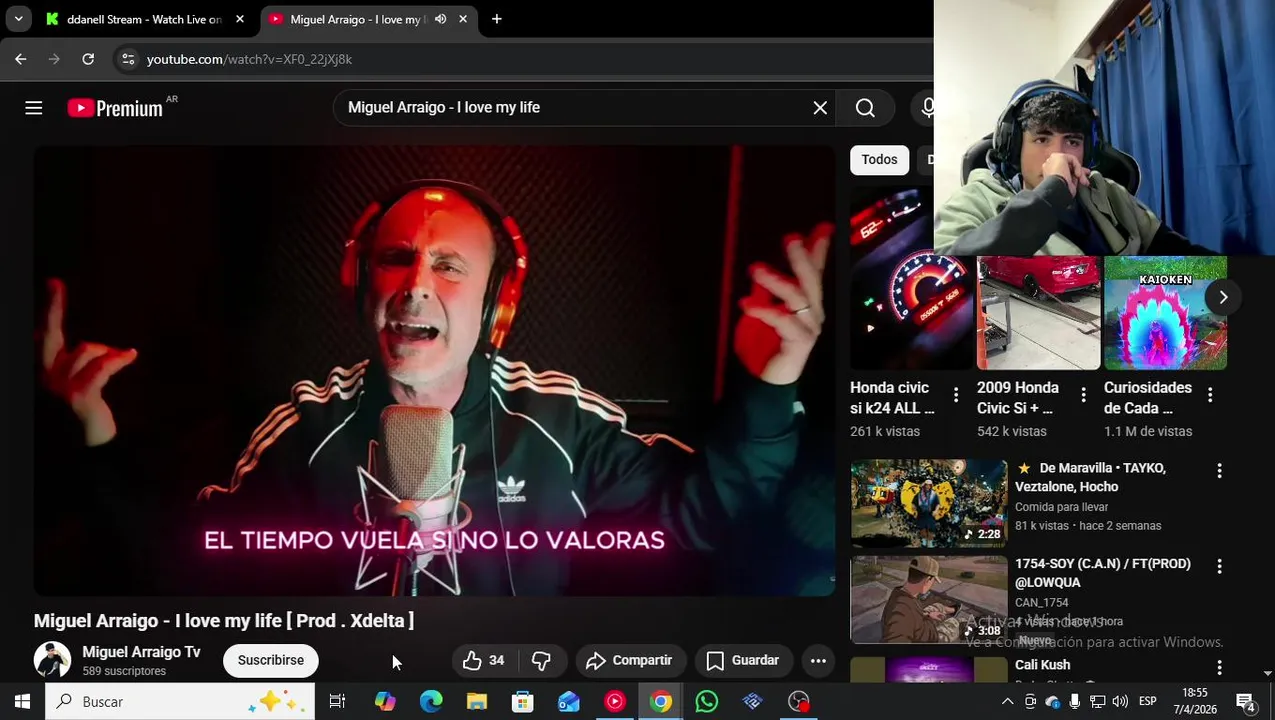Like the video with the thumbs-up
This screenshot has height=720, width=1275.
(x=483, y=660)
